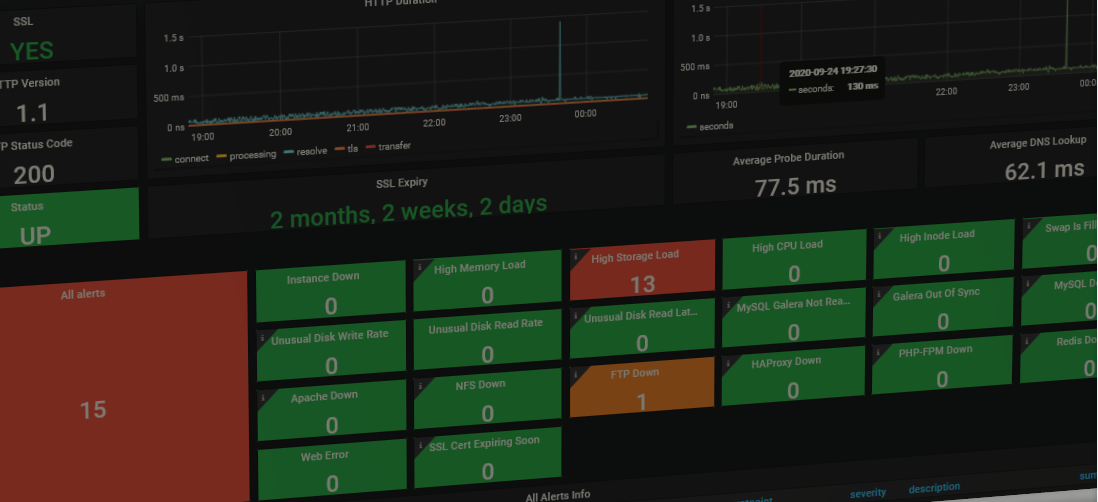Sort the table by description column header

click(934, 488)
